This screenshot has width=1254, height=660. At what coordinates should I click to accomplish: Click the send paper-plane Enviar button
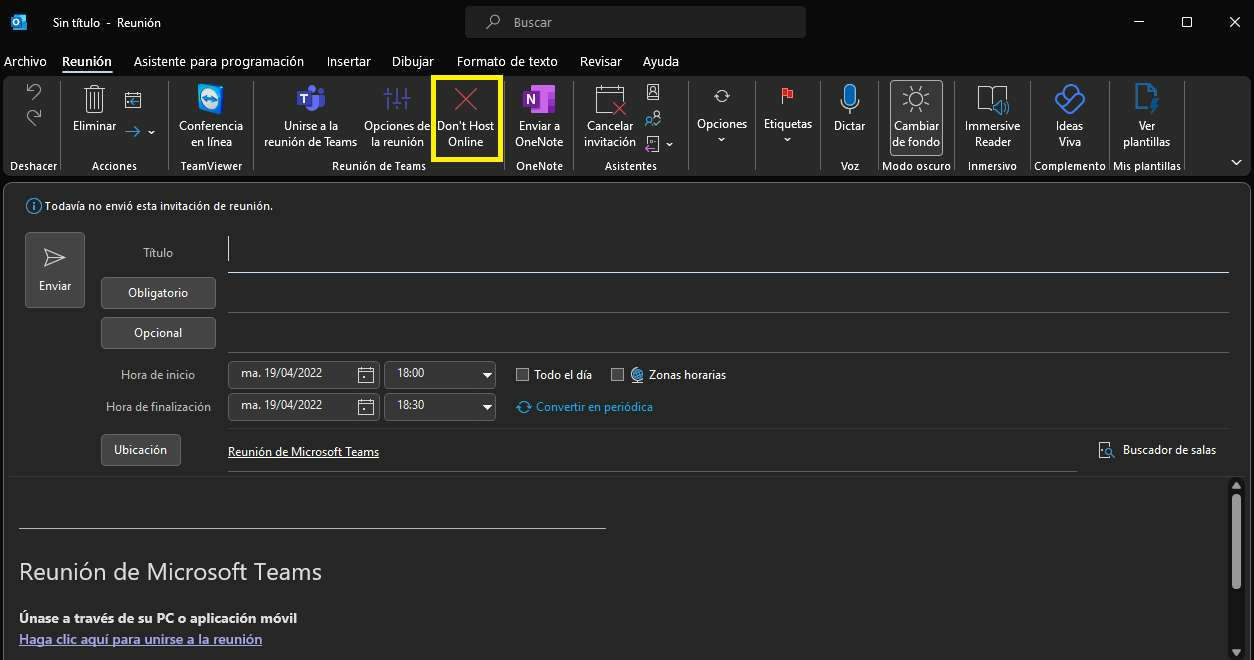coord(55,270)
